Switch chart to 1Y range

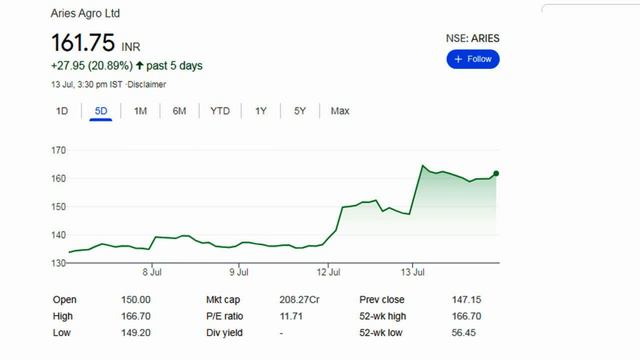coord(261,111)
